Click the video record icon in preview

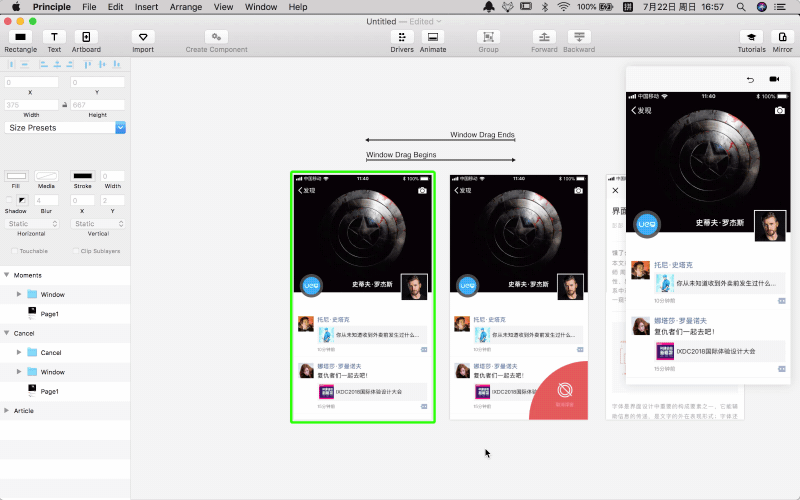point(774,79)
